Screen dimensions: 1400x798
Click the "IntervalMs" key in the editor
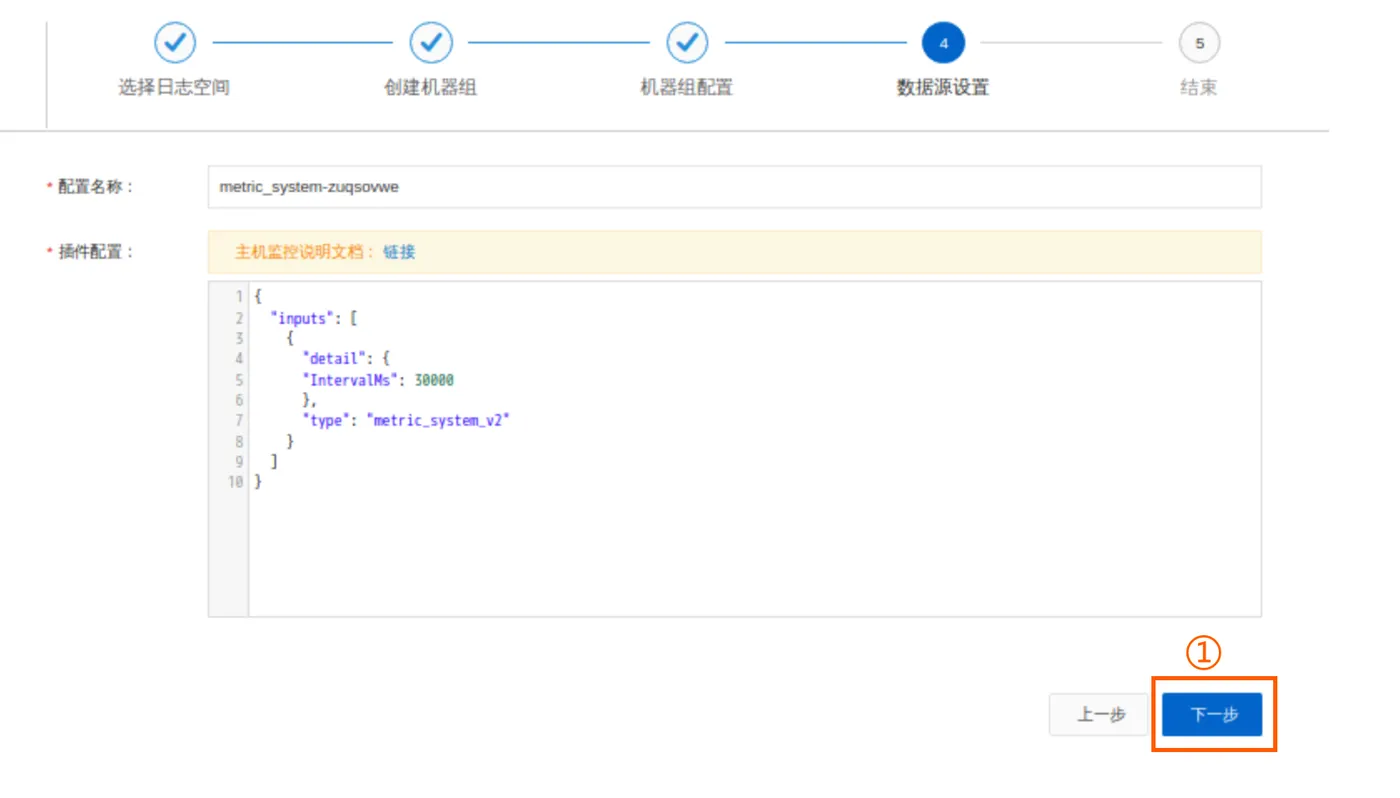click(x=350, y=380)
